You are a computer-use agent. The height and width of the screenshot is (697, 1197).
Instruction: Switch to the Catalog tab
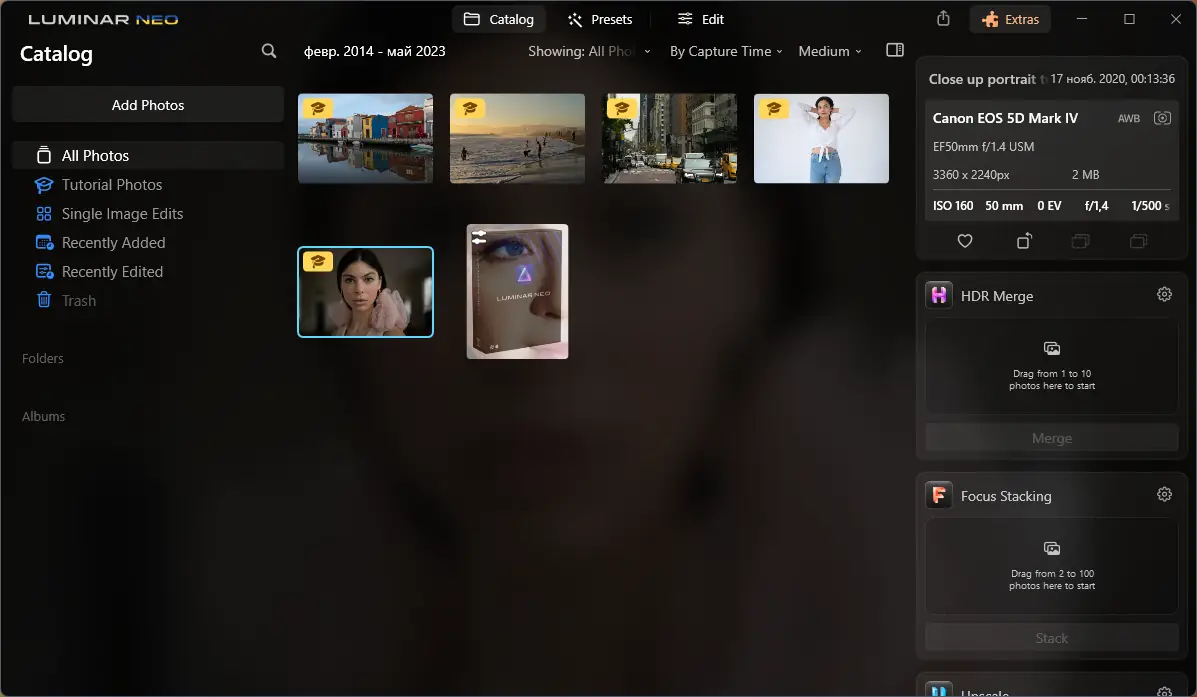tap(498, 20)
